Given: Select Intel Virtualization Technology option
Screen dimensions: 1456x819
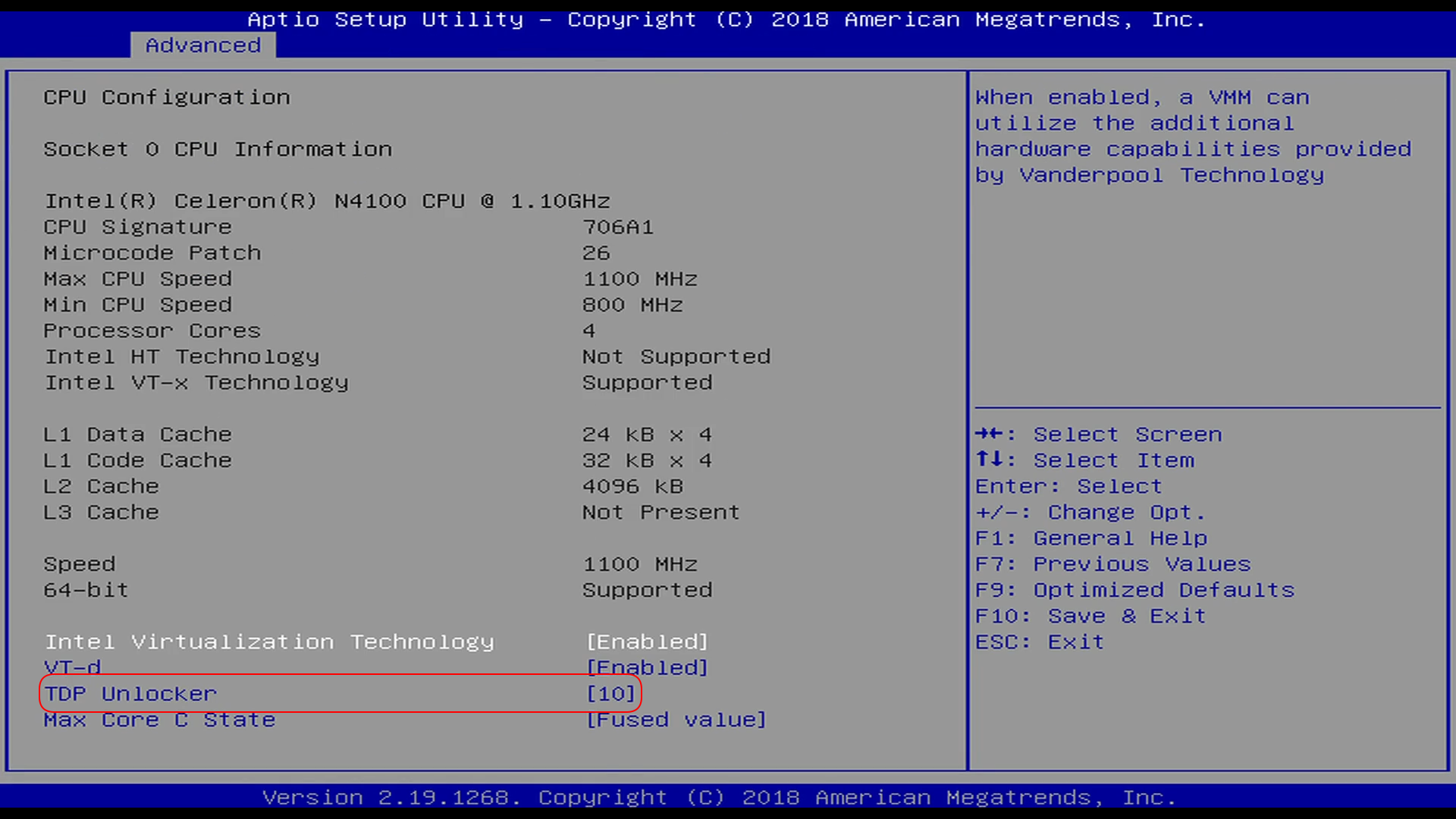Looking at the screenshot, I should pyautogui.click(x=269, y=642).
